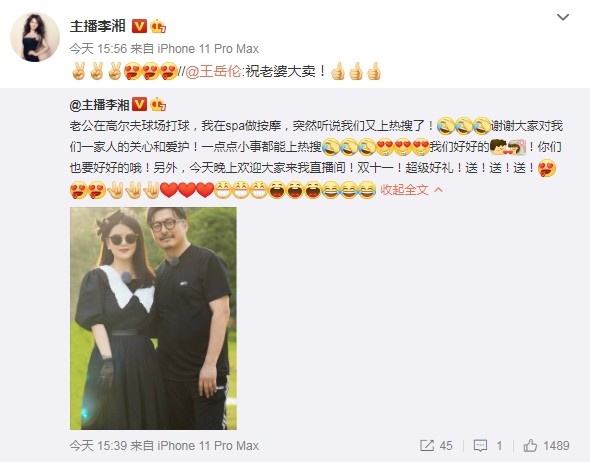
Task: Like the post with the thumbs-up icon
Action: [x=530, y=446]
